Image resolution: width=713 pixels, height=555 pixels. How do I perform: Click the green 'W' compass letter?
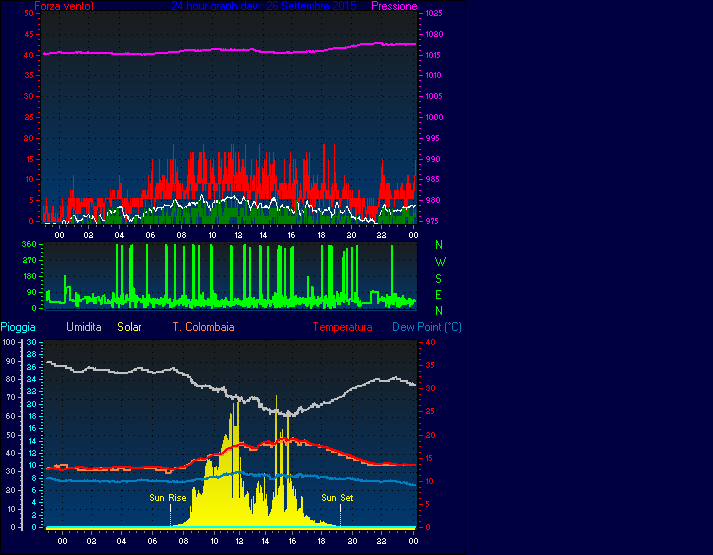tap(440, 262)
